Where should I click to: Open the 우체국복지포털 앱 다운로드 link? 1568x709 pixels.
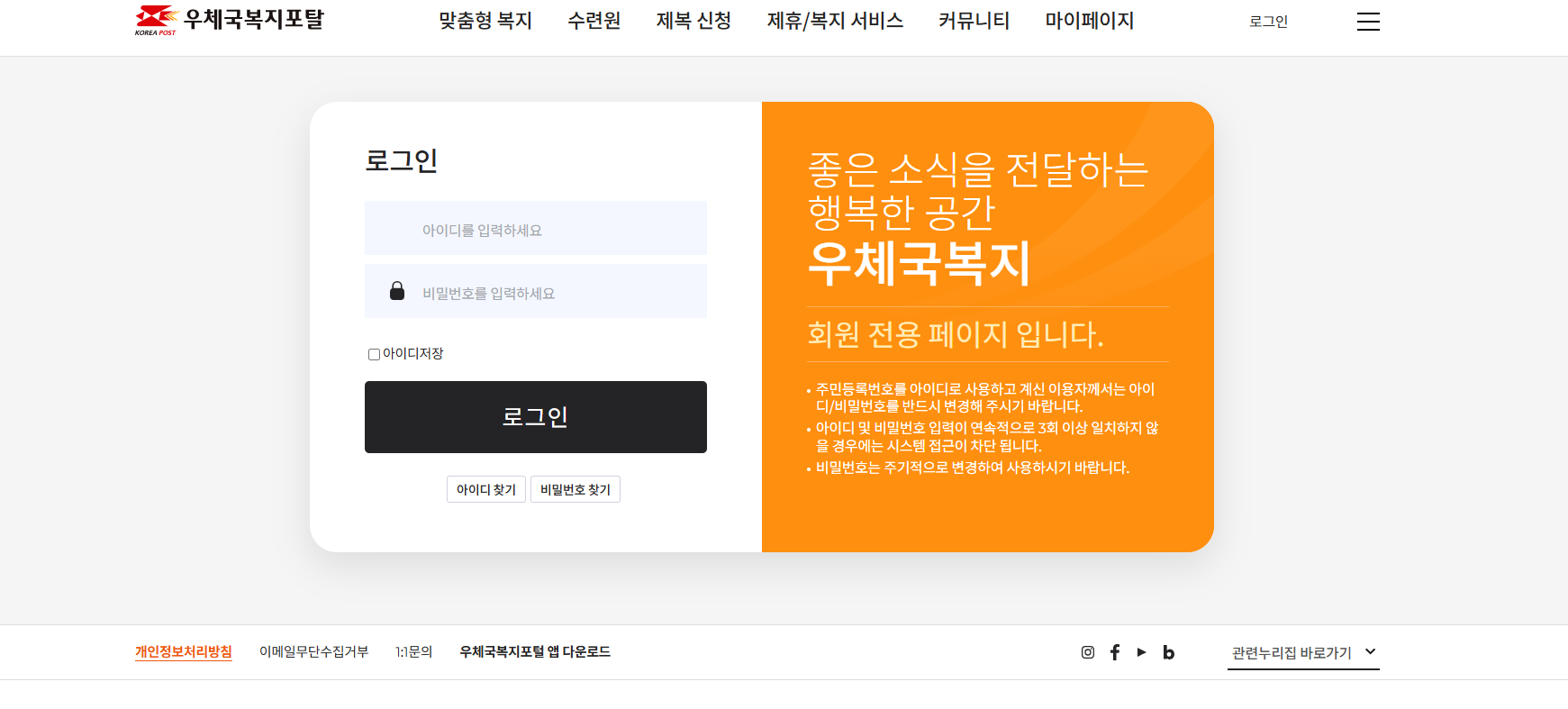(535, 651)
